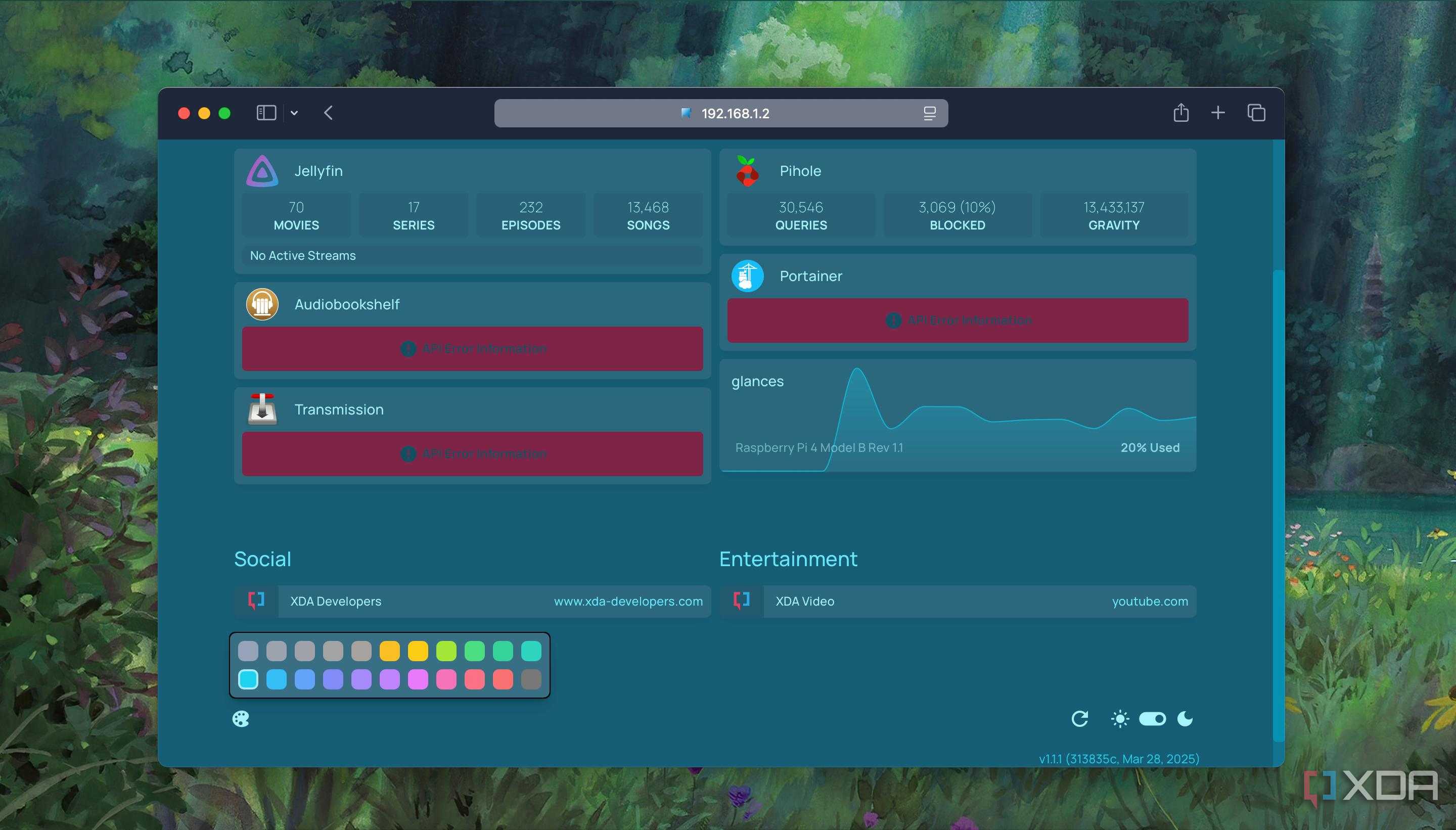Viewport: 1456px width, 830px height.
Task: Click the Jellyfin 232 EPISODES stat
Action: 531,215
